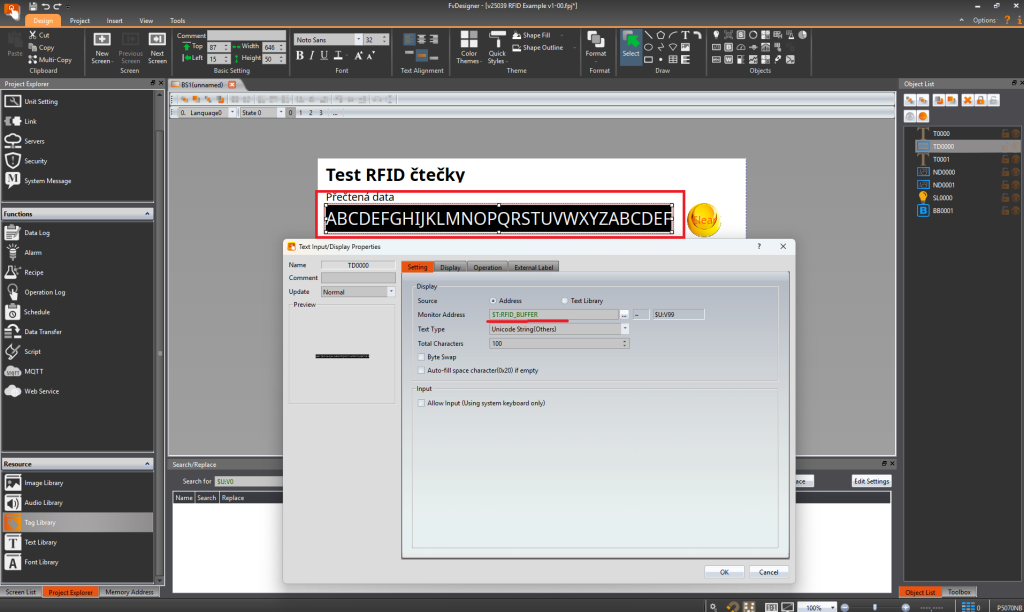Click the New Screen icon in ribbon
This screenshot has height=612, width=1024.
point(101,41)
